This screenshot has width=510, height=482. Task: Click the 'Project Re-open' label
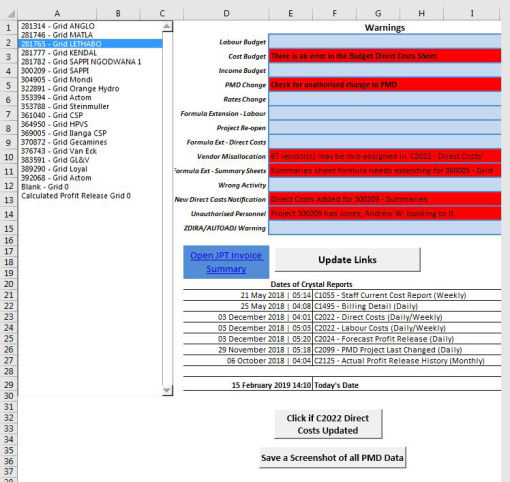point(241,128)
